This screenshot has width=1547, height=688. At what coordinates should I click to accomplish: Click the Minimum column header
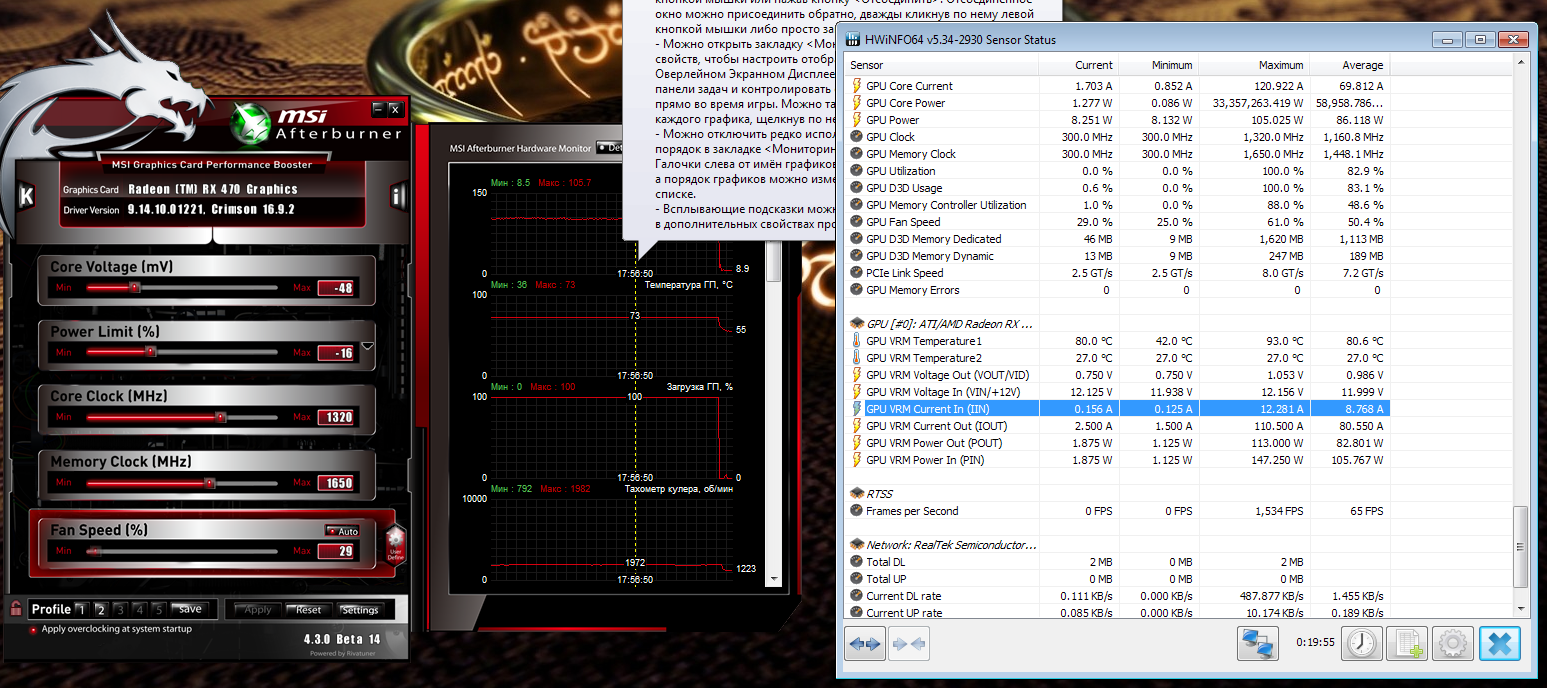point(1158,65)
